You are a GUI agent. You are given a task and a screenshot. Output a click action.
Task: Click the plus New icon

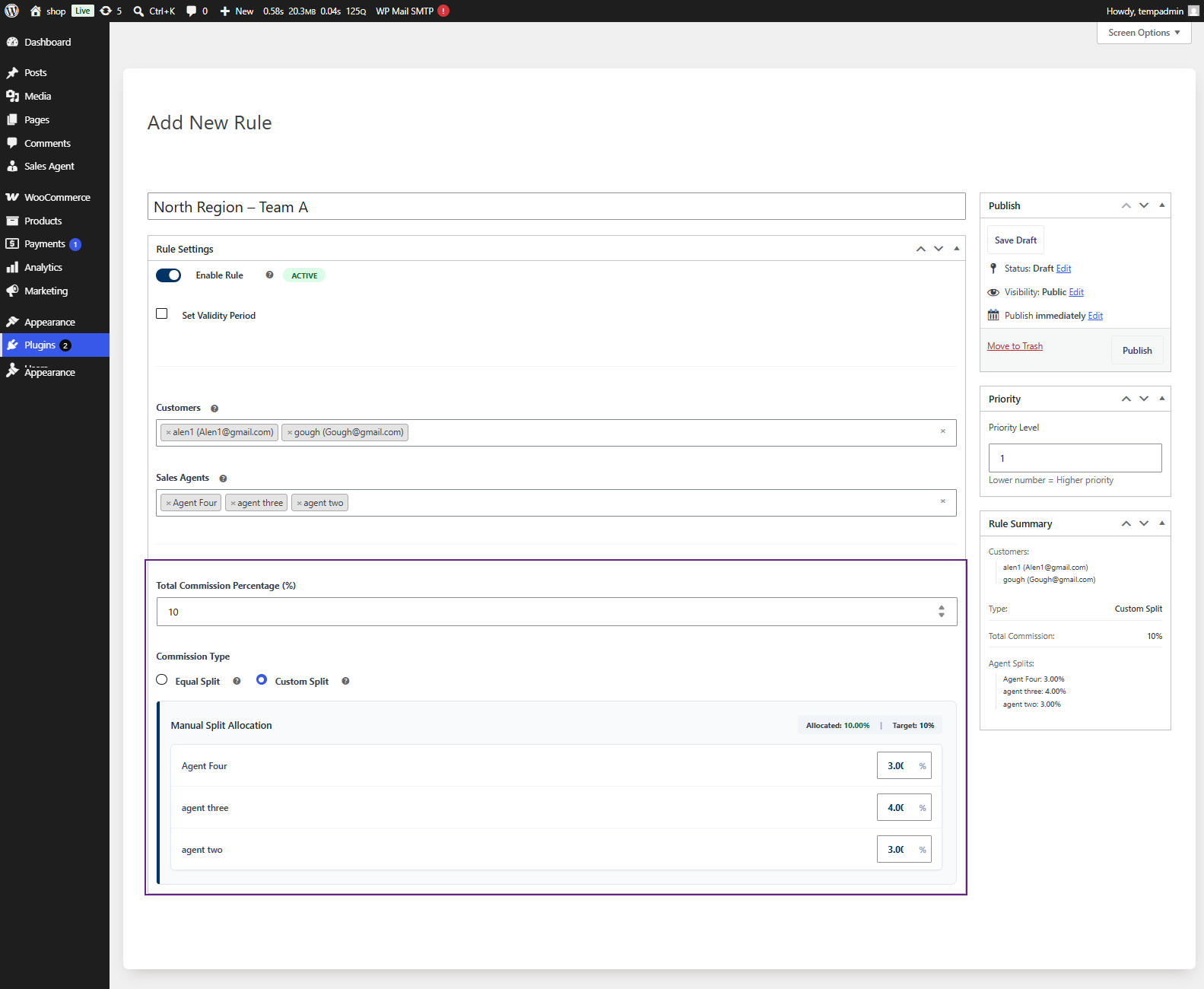pos(225,11)
